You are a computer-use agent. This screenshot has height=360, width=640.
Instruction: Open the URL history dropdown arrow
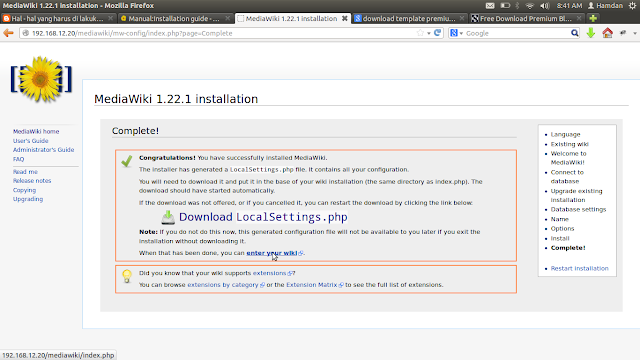click(429, 33)
